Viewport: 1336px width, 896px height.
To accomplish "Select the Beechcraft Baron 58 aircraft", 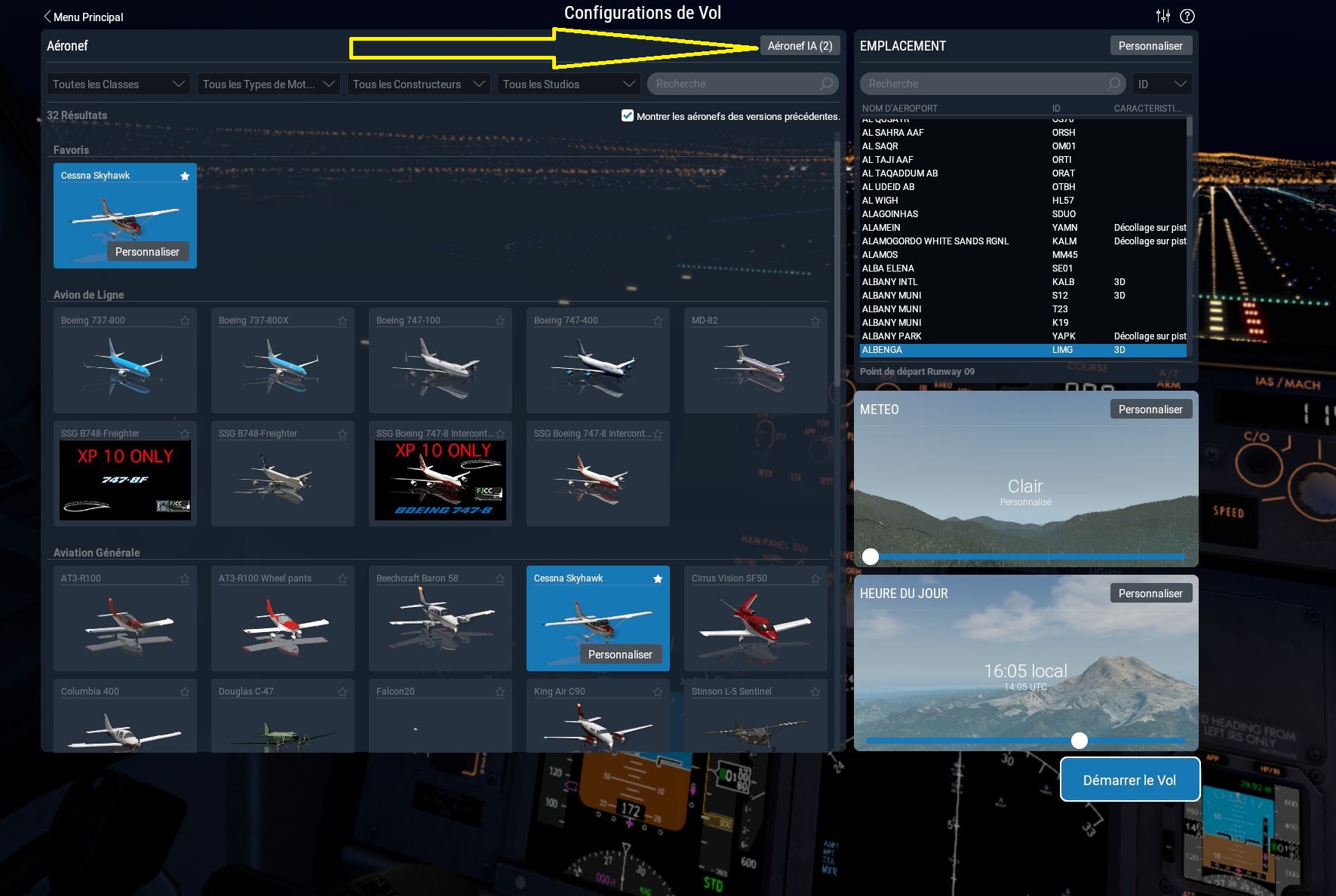I will pos(441,618).
